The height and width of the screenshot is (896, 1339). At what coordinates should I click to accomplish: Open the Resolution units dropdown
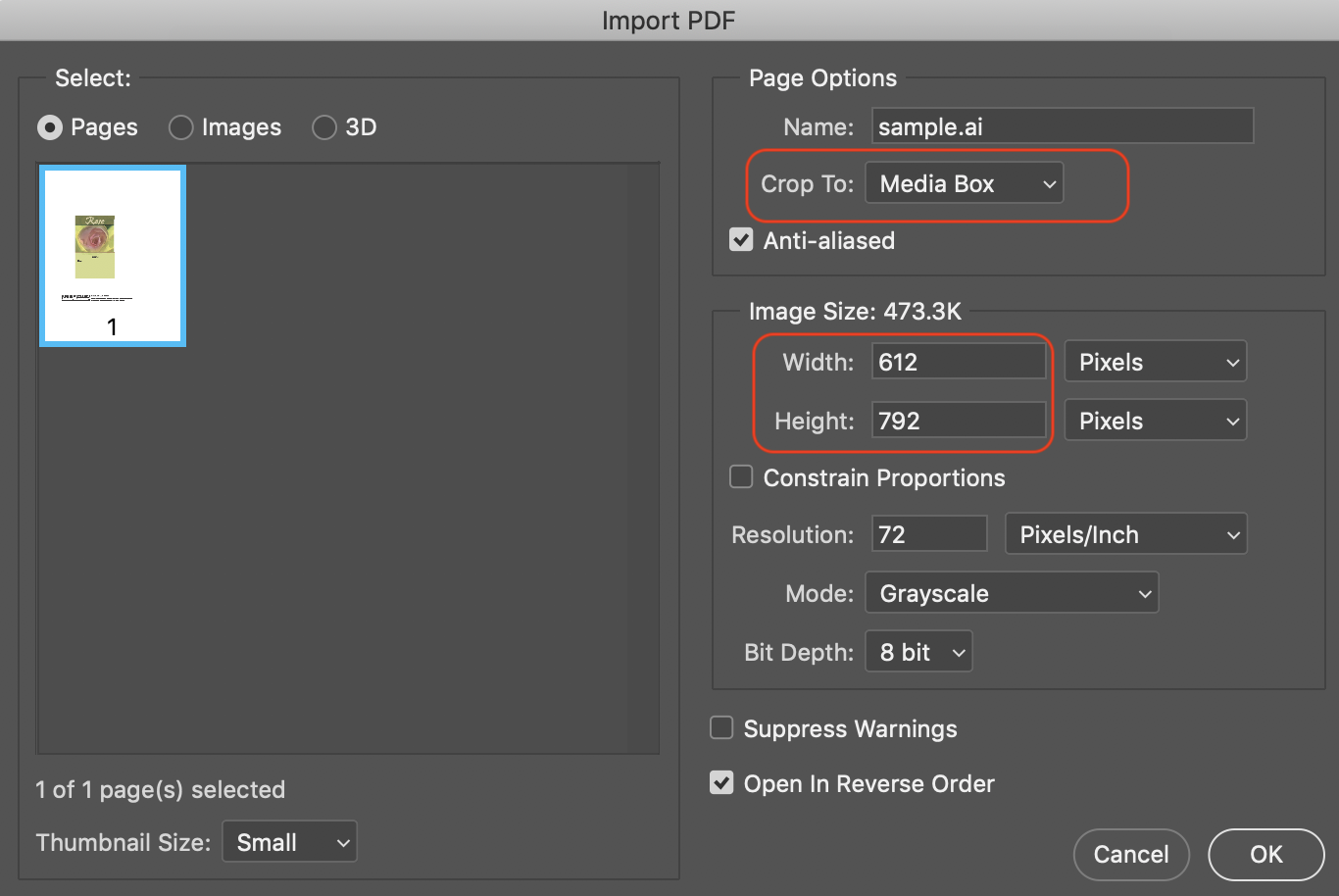[1125, 533]
